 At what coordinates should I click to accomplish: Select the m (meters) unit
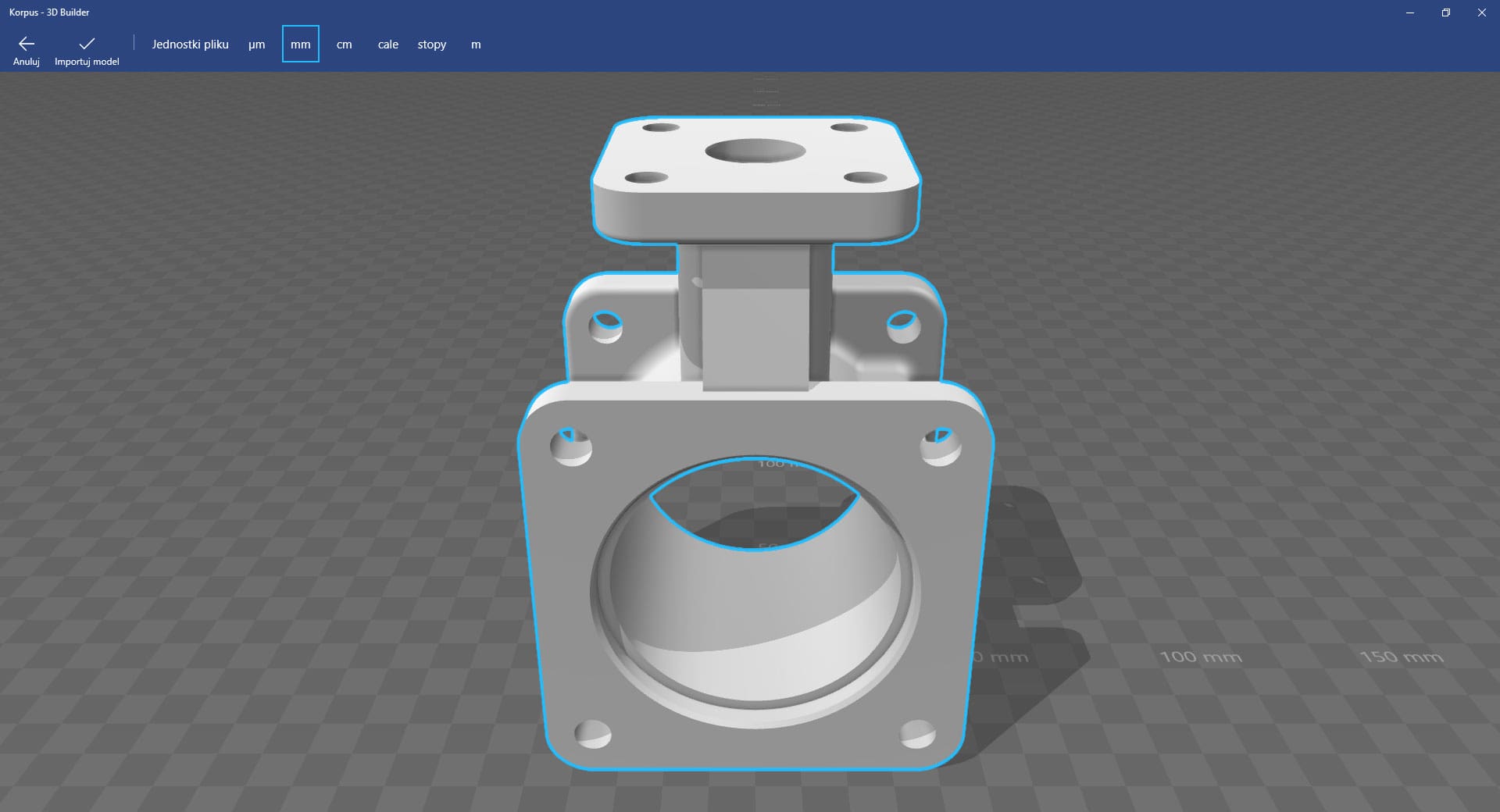pos(476,45)
